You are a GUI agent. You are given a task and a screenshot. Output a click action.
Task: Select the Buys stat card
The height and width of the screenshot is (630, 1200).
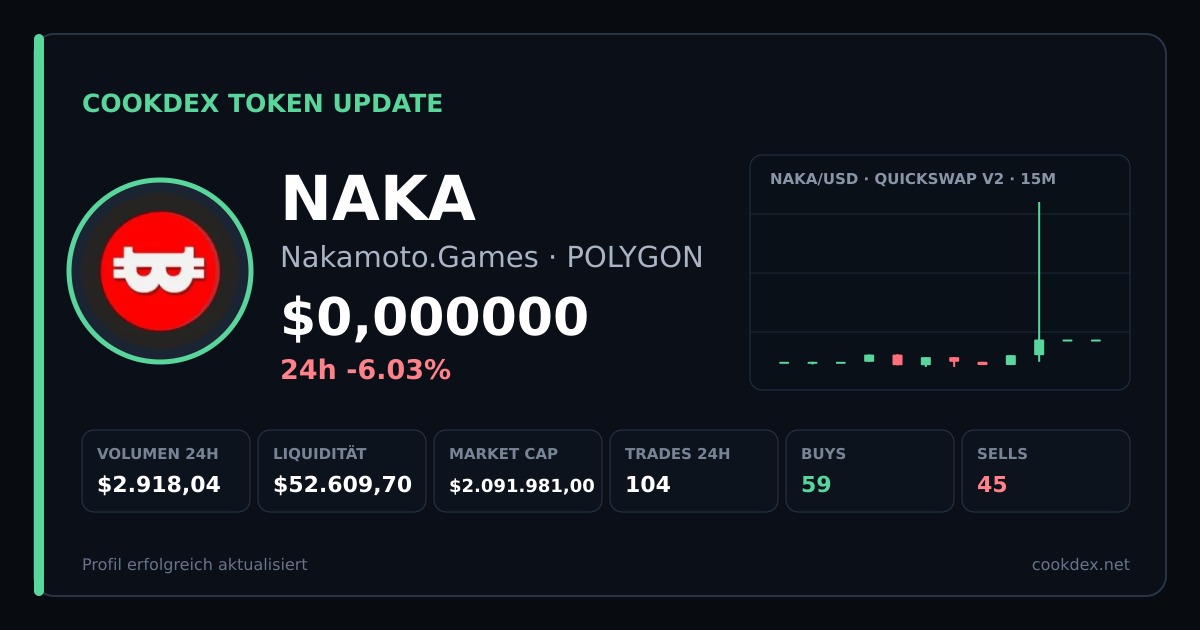click(870, 471)
